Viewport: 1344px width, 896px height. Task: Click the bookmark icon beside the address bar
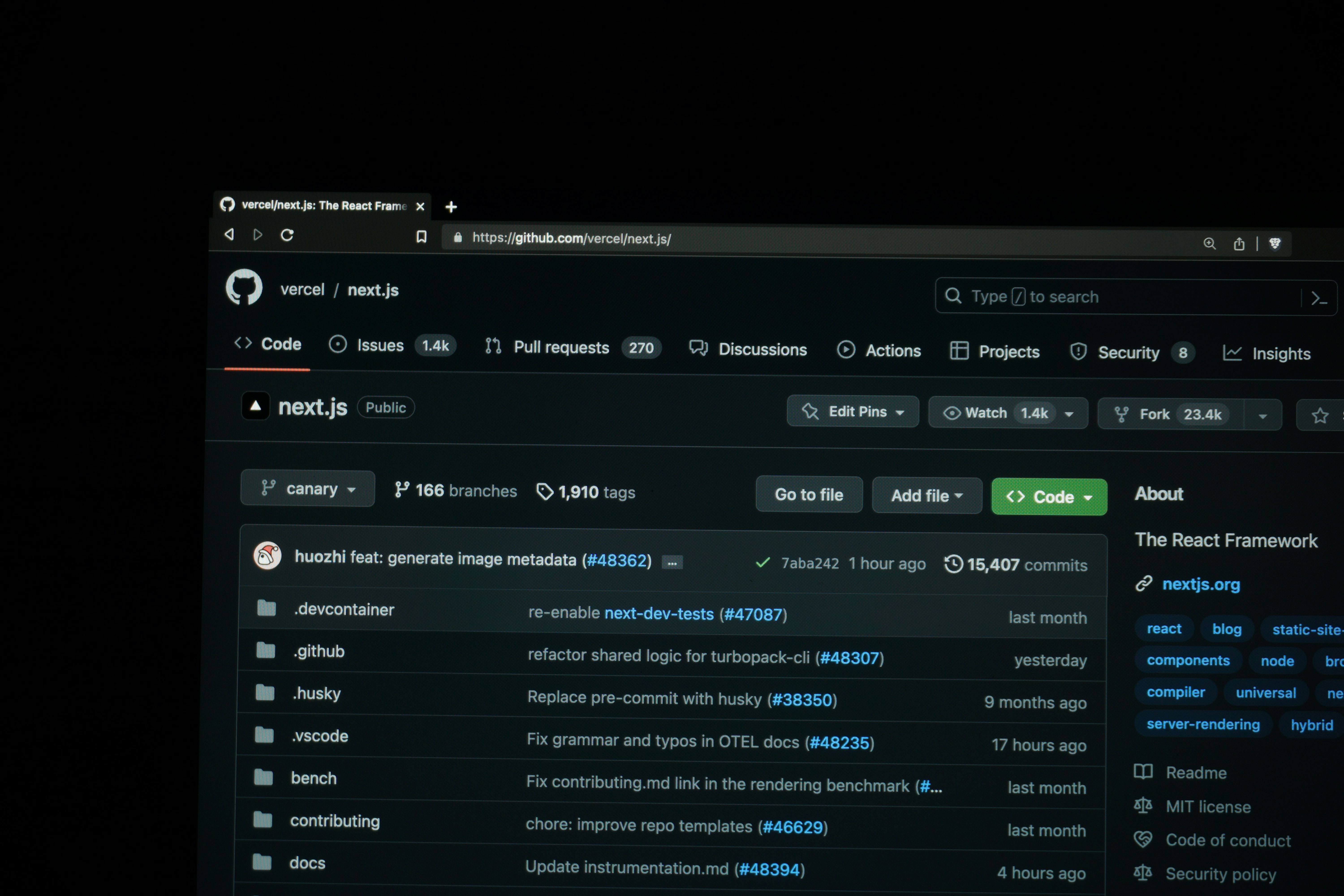click(421, 237)
